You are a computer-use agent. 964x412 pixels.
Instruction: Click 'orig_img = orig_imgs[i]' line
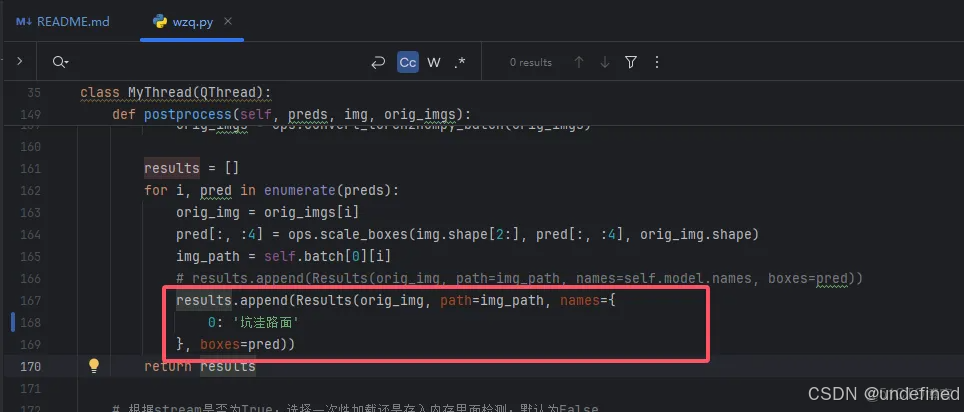(267, 212)
